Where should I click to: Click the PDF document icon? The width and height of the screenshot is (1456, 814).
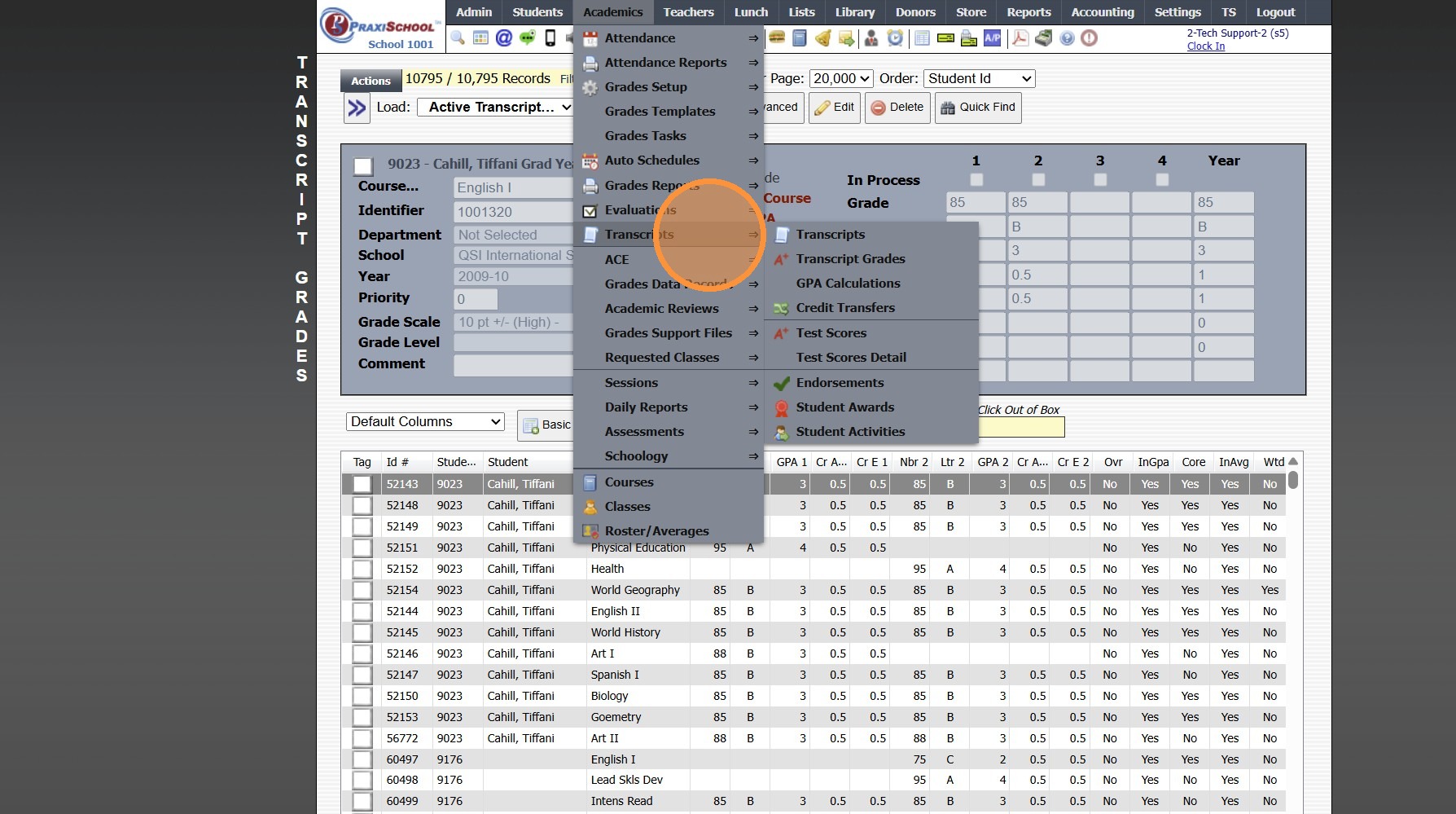[1020, 38]
